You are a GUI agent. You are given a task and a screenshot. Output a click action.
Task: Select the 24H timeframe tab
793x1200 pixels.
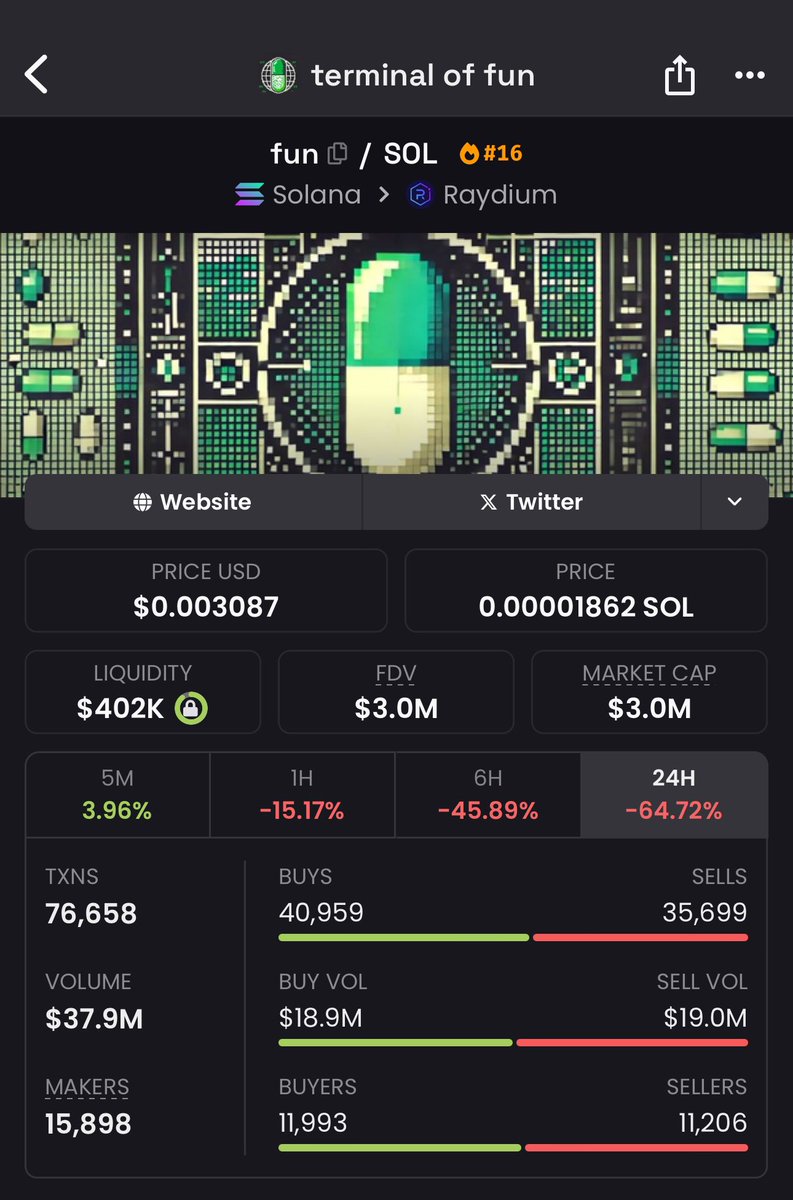tap(674, 795)
